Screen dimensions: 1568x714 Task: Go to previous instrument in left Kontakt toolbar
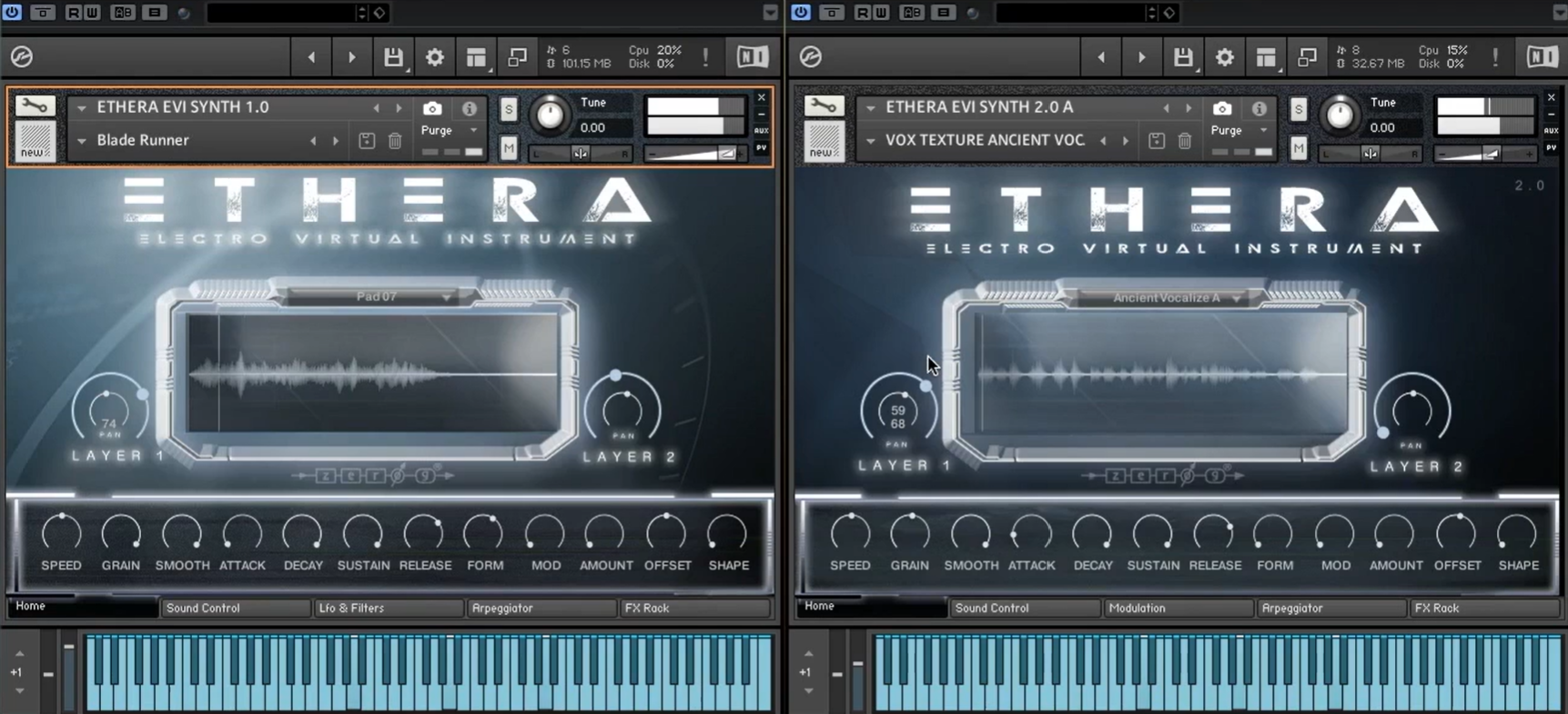pyautogui.click(x=311, y=57)
